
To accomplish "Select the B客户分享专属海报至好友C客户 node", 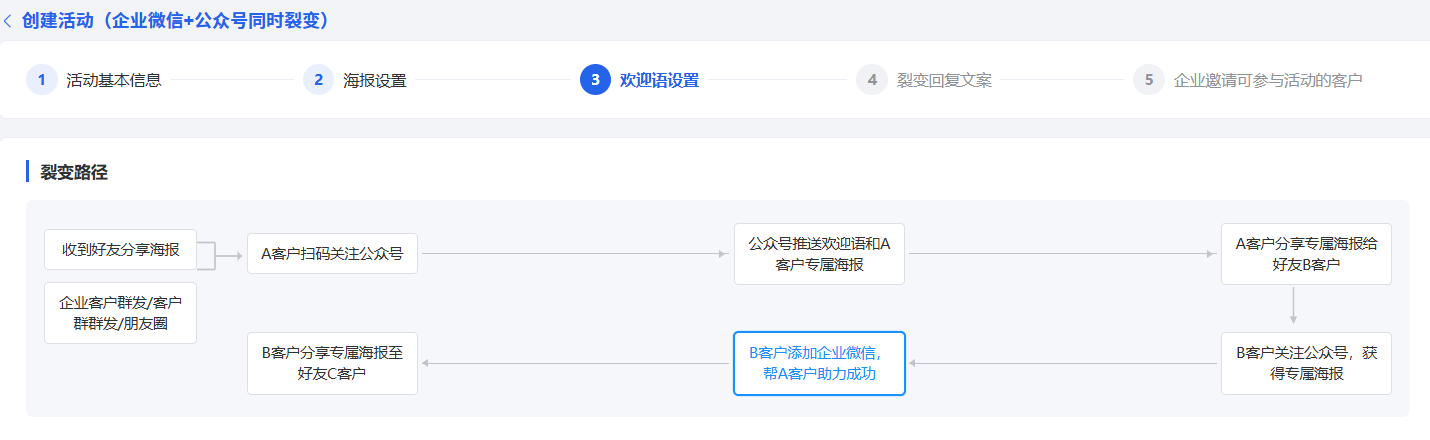I will pos(333,363).
